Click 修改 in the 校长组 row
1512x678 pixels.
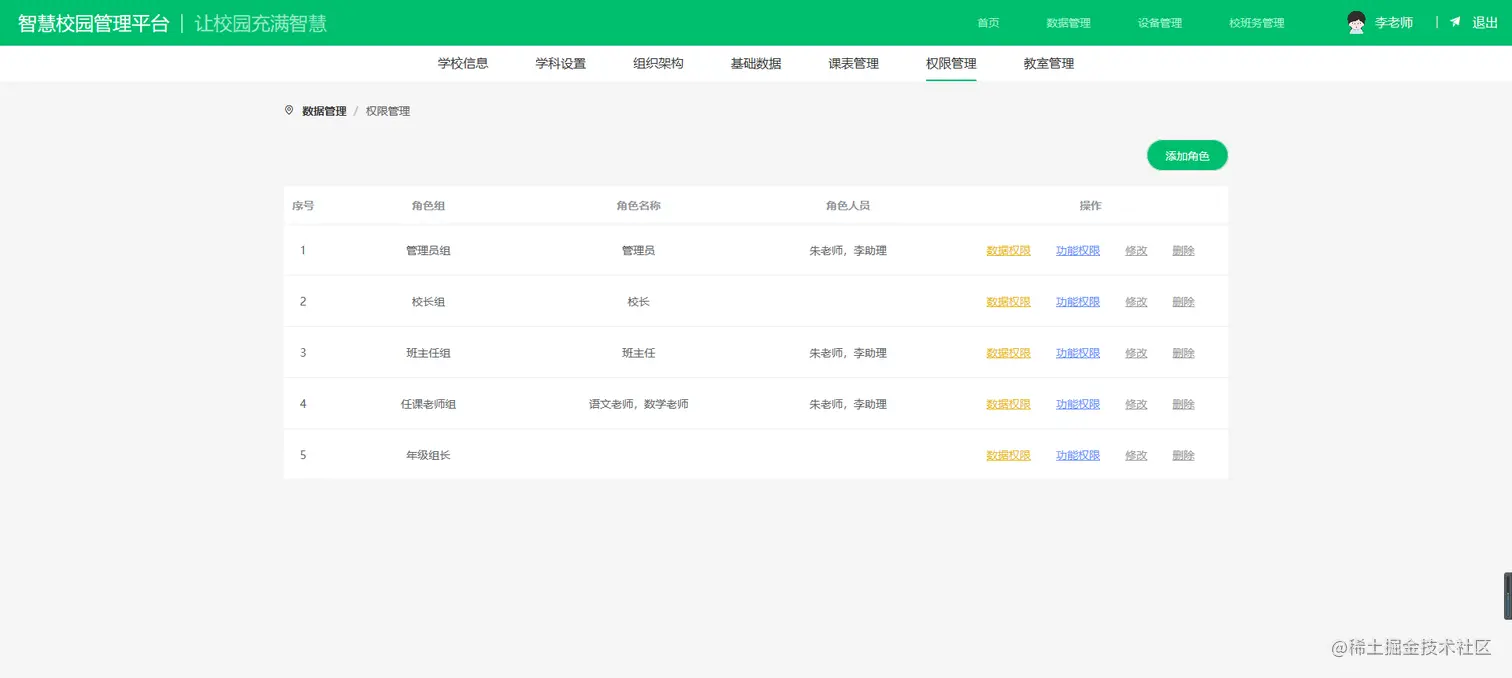pyautogui.click(x=1136, y=302)
